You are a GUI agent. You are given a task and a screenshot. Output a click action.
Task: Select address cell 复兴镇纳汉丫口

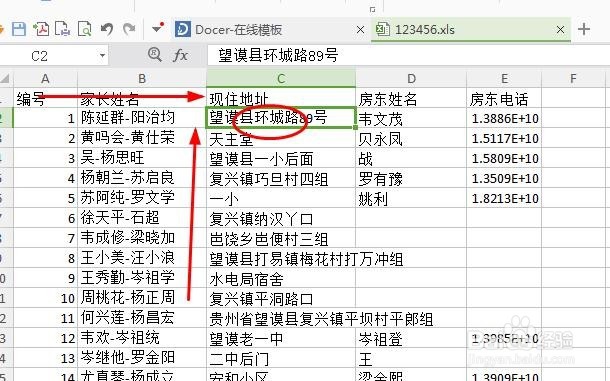(281, 219)
